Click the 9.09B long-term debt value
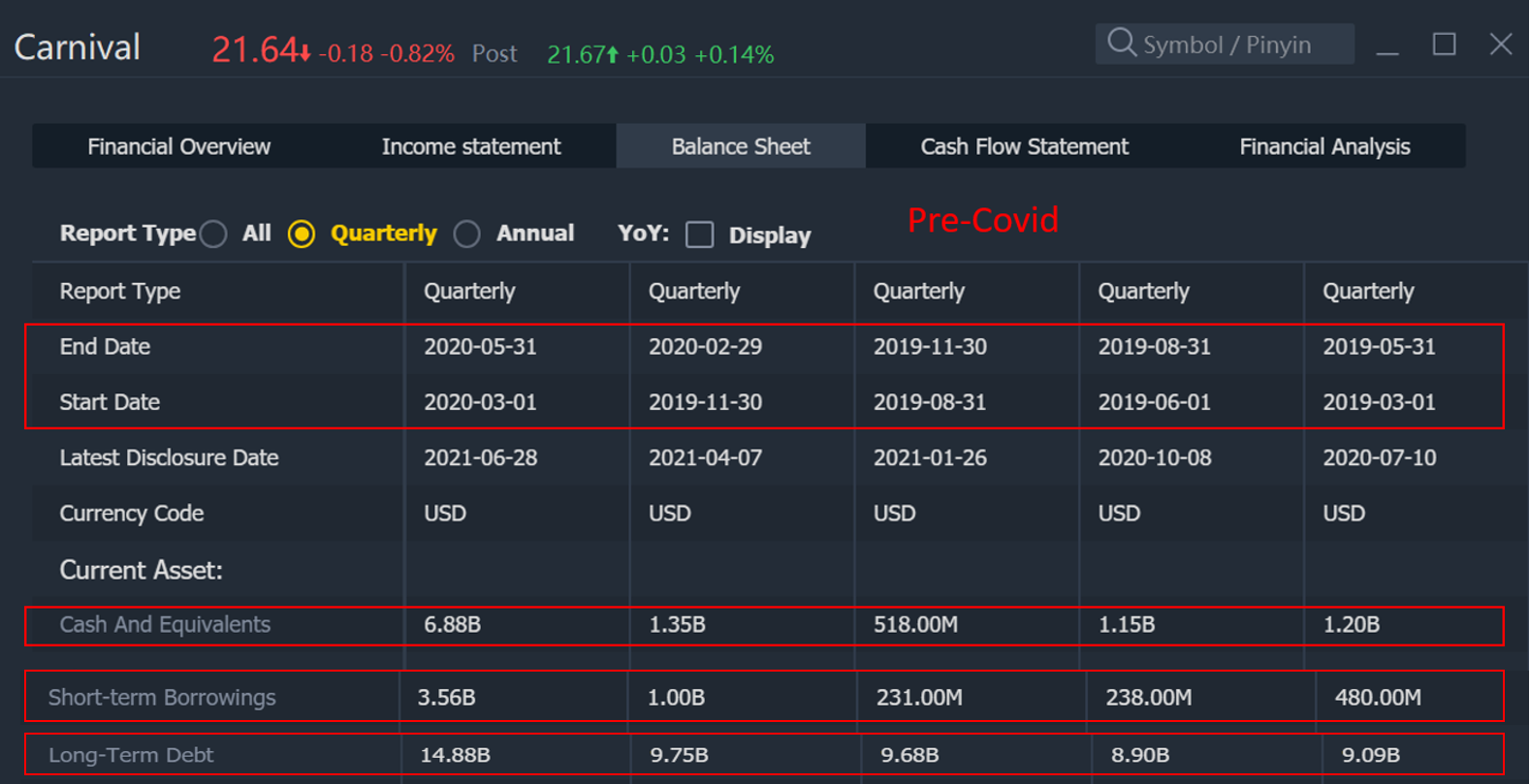This screenshot has height=784, width=1530. pyautogui.click(x=1371, y=755)
